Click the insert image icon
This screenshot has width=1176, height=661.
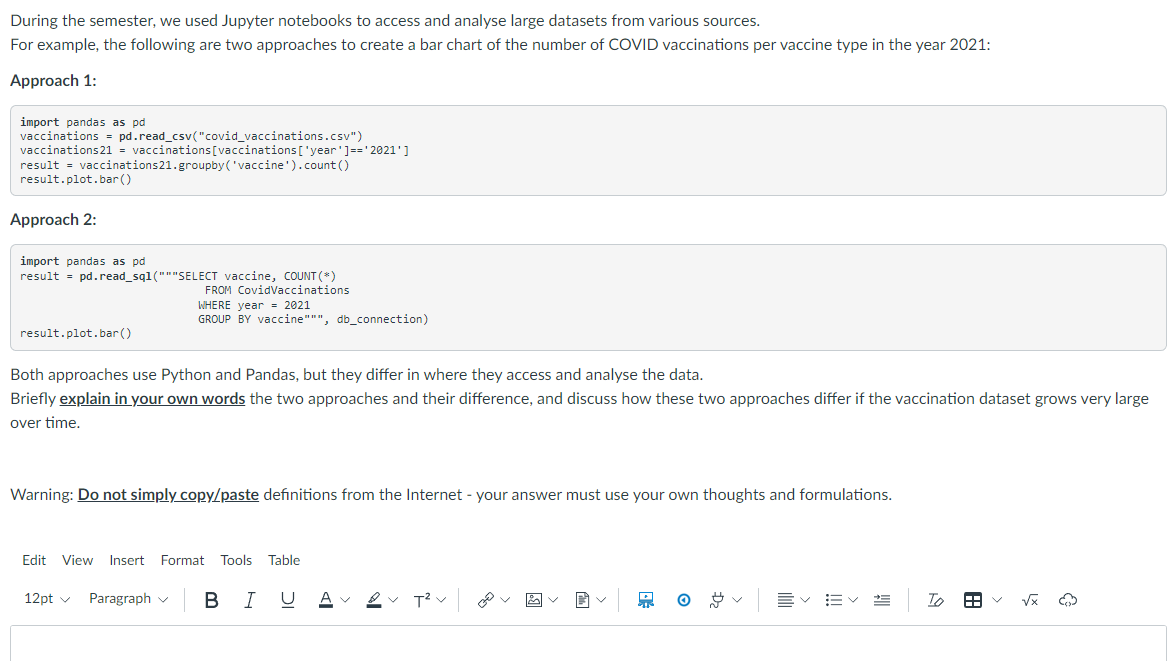pyautogui.click(x=534, y=599)
